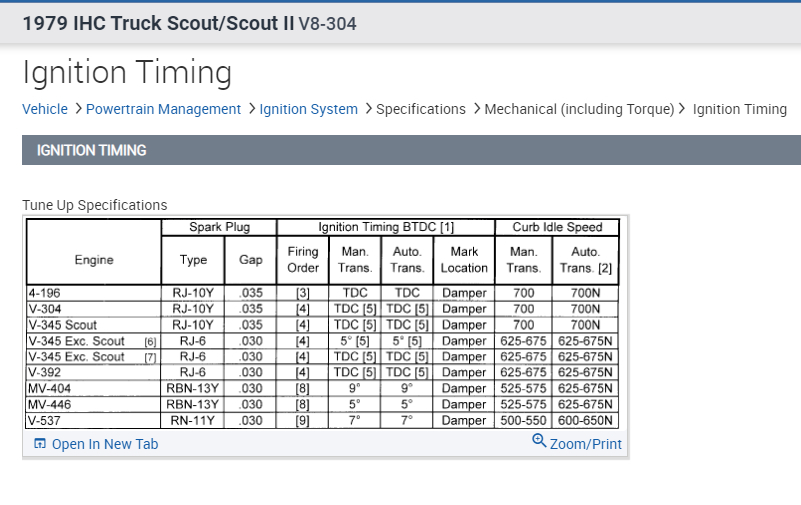The height and width of the screenshot is (505, 801).
Task: Select the Specifications breadcrumb item
Action: click(x=421, y=109)
